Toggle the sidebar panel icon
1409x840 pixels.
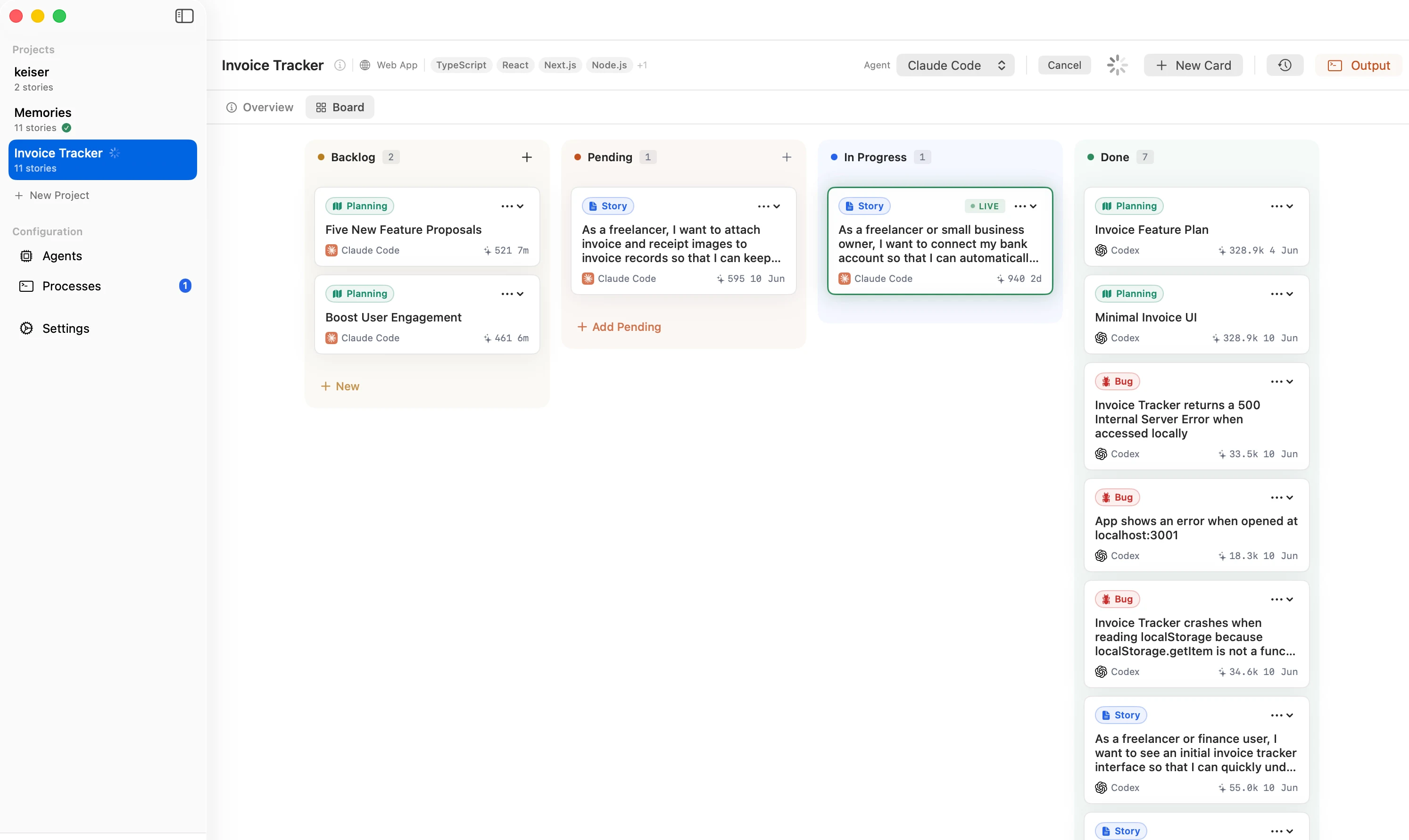click(184, 16)
